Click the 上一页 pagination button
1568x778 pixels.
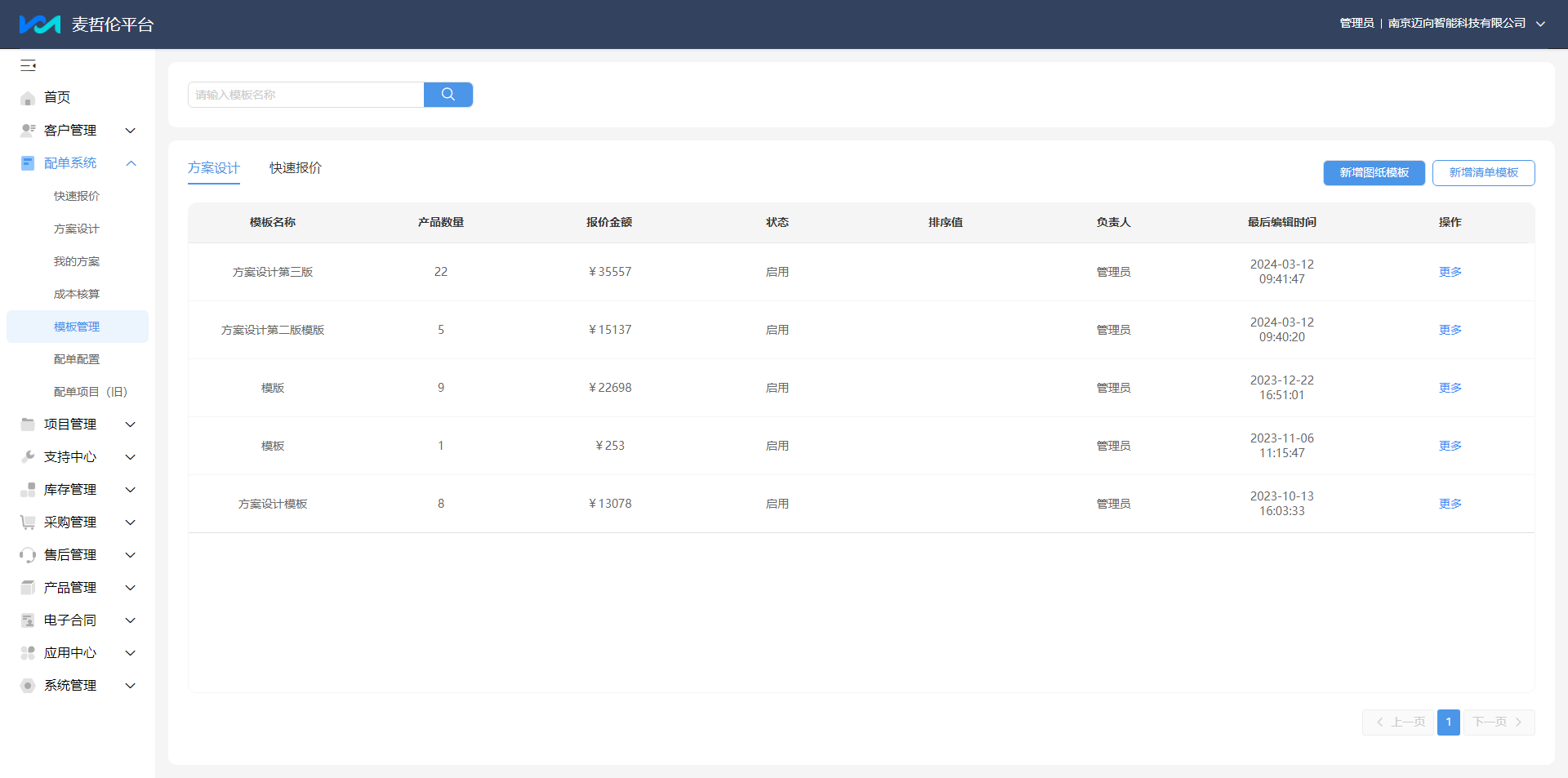pyautogui.click(x=1398, y=722)
